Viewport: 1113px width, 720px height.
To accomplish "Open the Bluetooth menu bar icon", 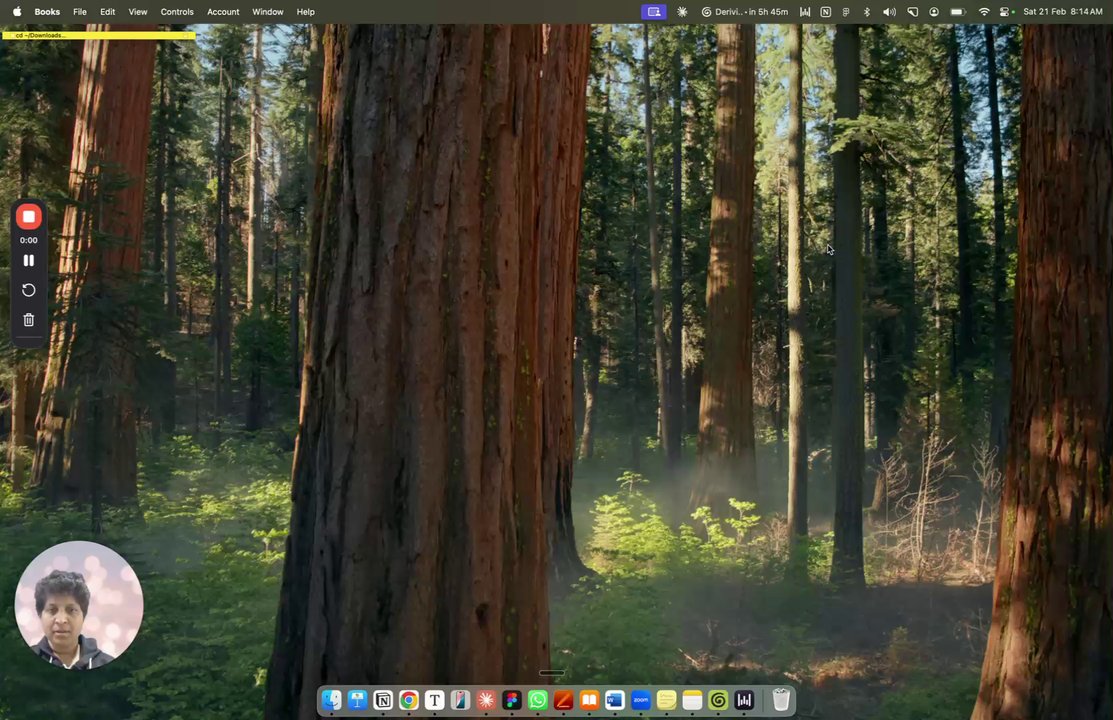I will [867, 11].
